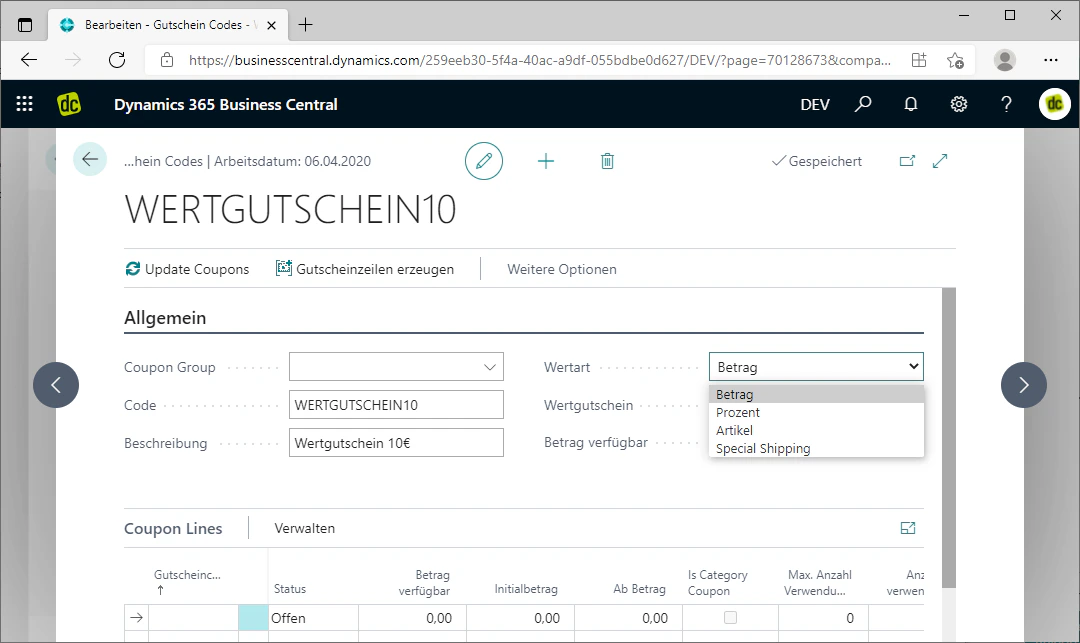Open the notifications bell
This screenshot has height=643, width=1080.
[911, 104]
